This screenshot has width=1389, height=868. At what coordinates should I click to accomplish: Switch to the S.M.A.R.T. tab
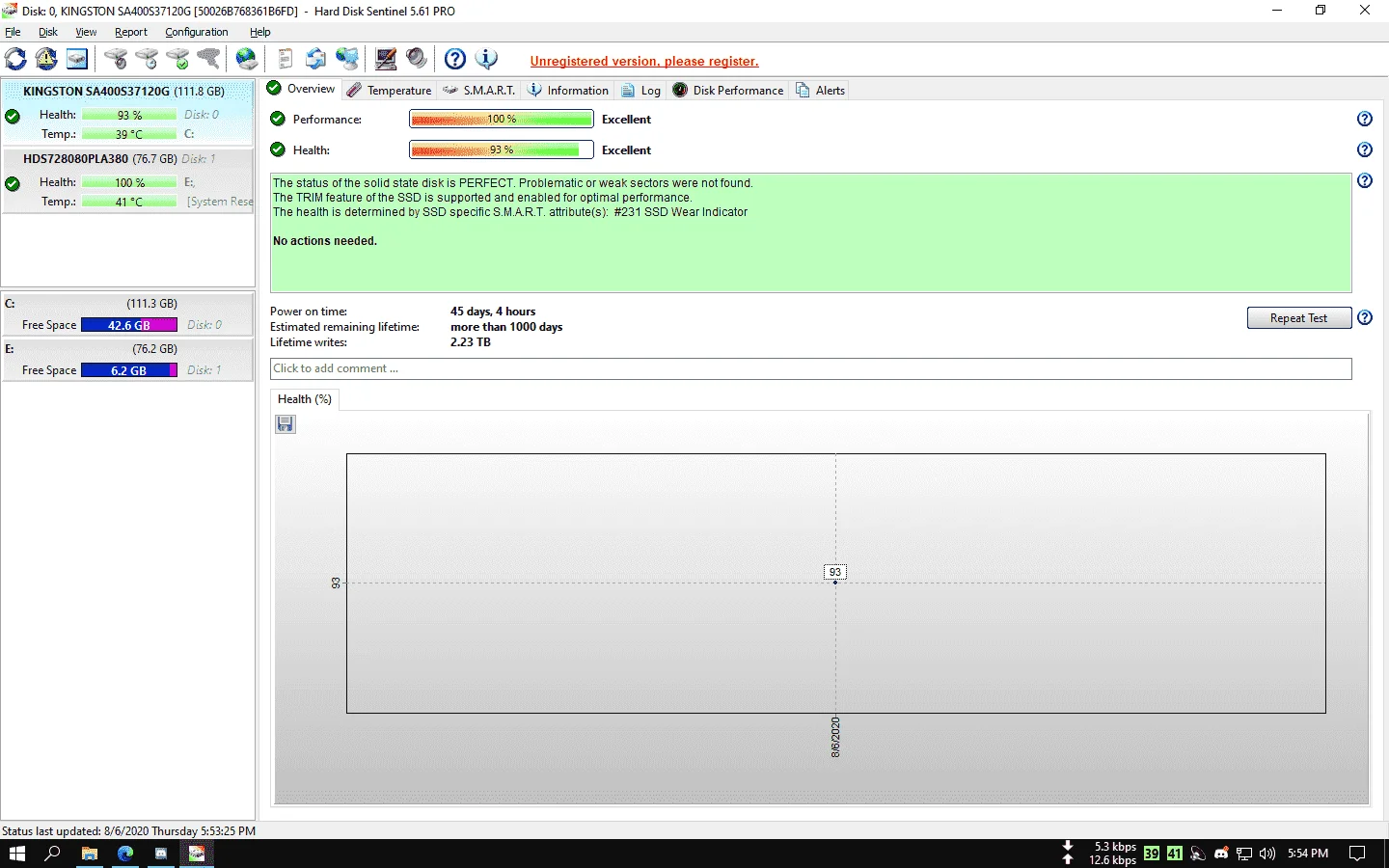coord(478,90)
